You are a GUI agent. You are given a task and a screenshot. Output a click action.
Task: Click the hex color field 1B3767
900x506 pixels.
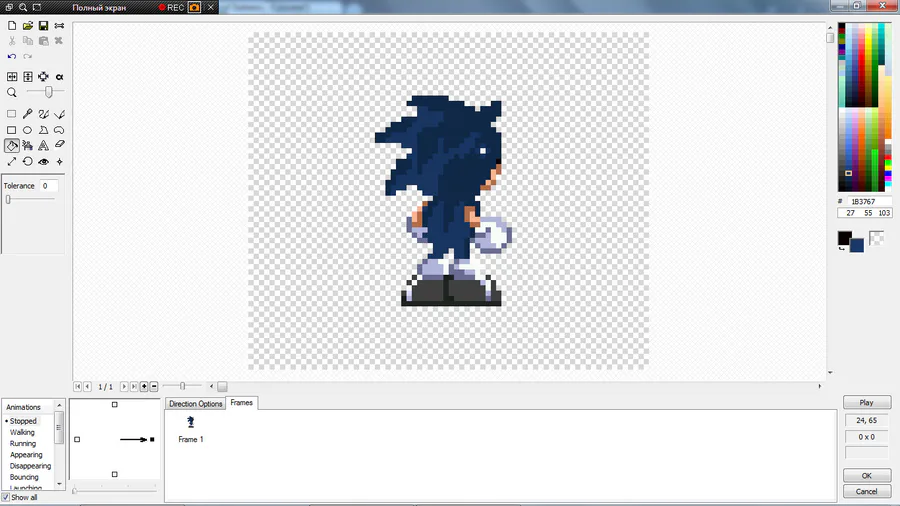(x=869, y=201)
